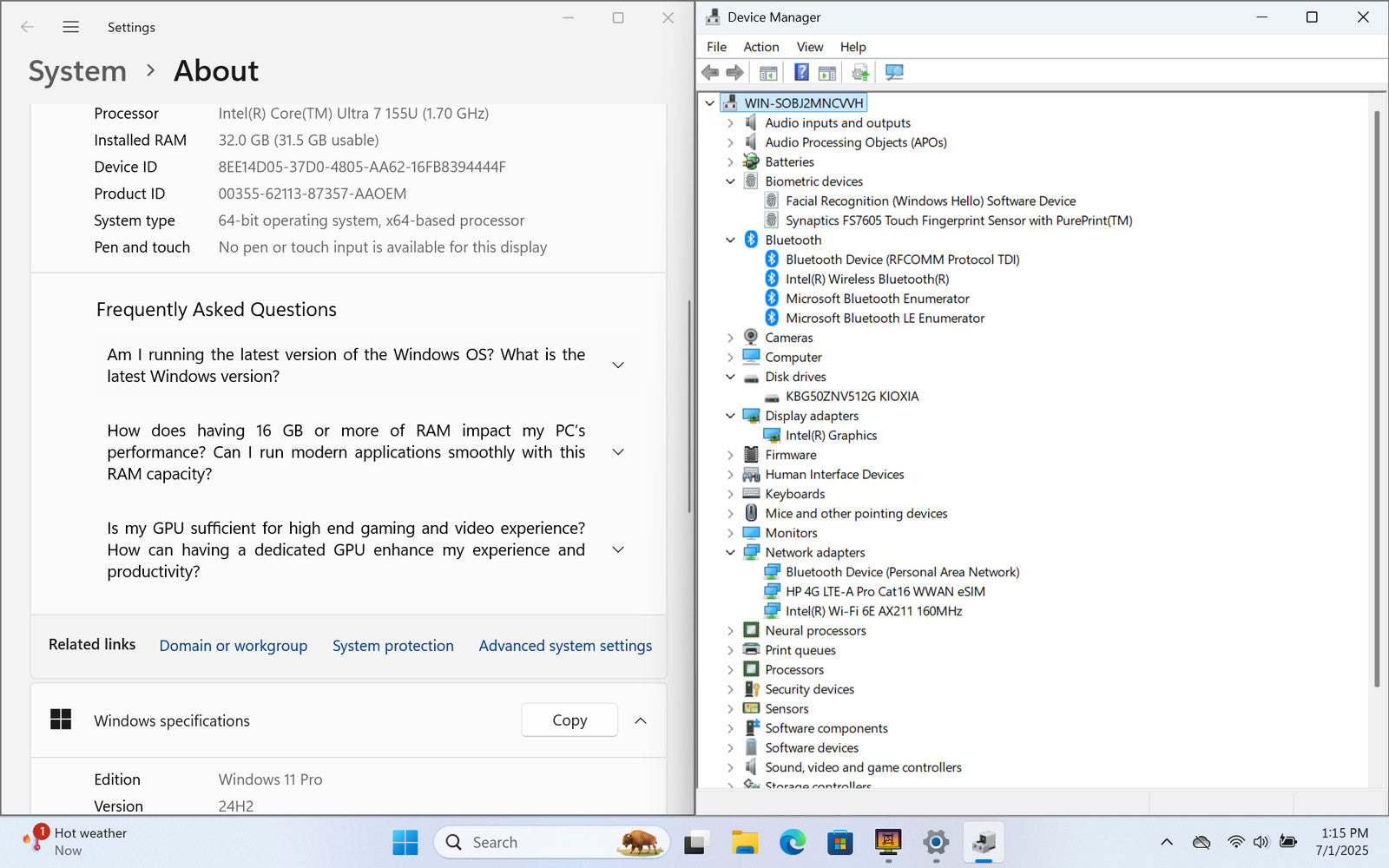This screenshot has width=1389, height=868.
Task: Open the blue question mark Help icon
Action: point(801,72)
